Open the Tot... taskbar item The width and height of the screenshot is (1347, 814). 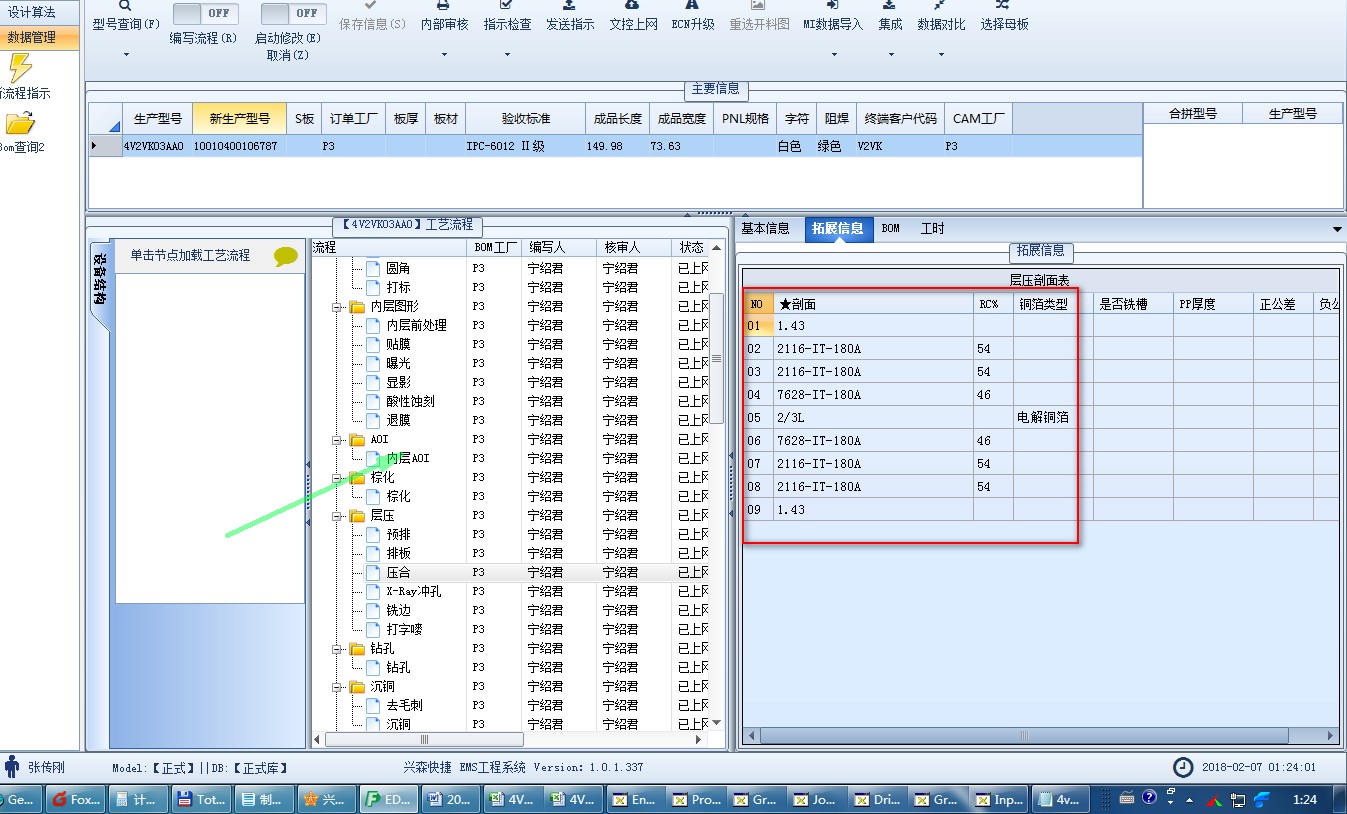[200, 799]
